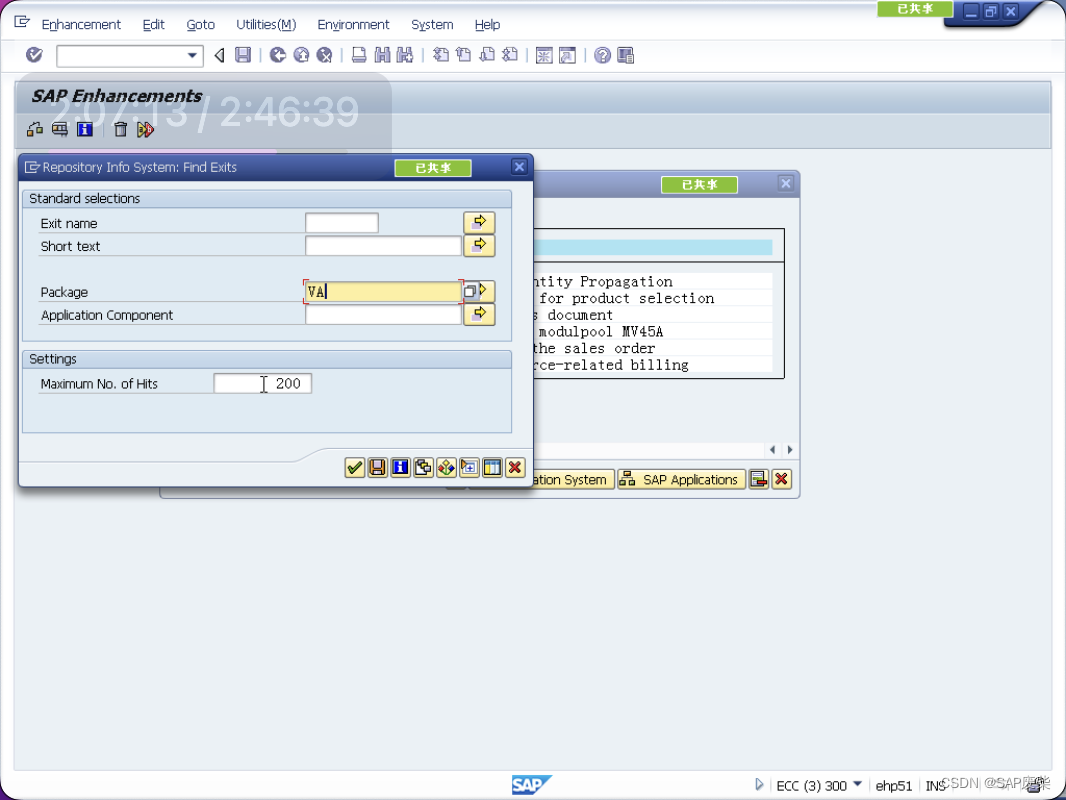Open the Environment menu
This screenshot has width=1066, height=800.
(x=354, y=24)
